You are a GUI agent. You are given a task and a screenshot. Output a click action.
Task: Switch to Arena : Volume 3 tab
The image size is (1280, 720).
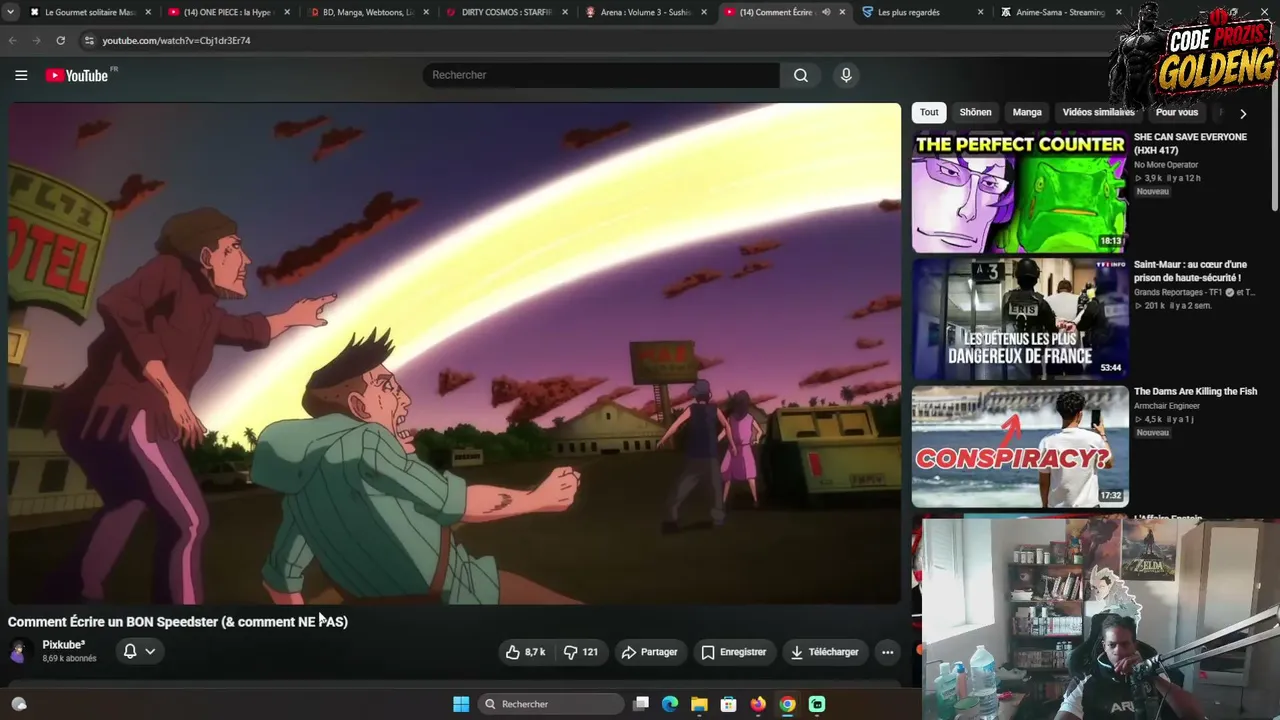645,12
